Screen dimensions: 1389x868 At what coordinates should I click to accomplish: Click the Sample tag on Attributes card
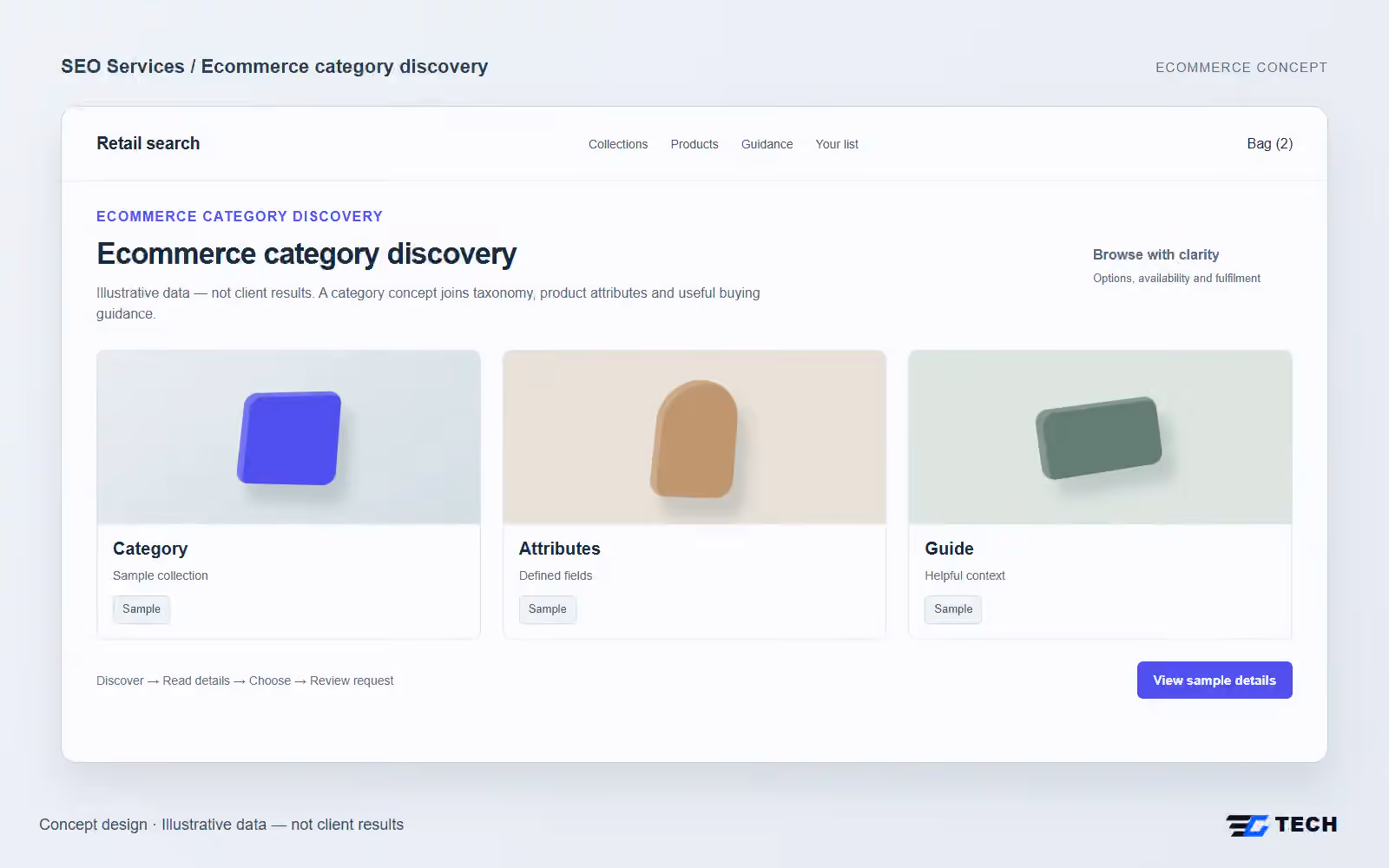click(547, 609)
